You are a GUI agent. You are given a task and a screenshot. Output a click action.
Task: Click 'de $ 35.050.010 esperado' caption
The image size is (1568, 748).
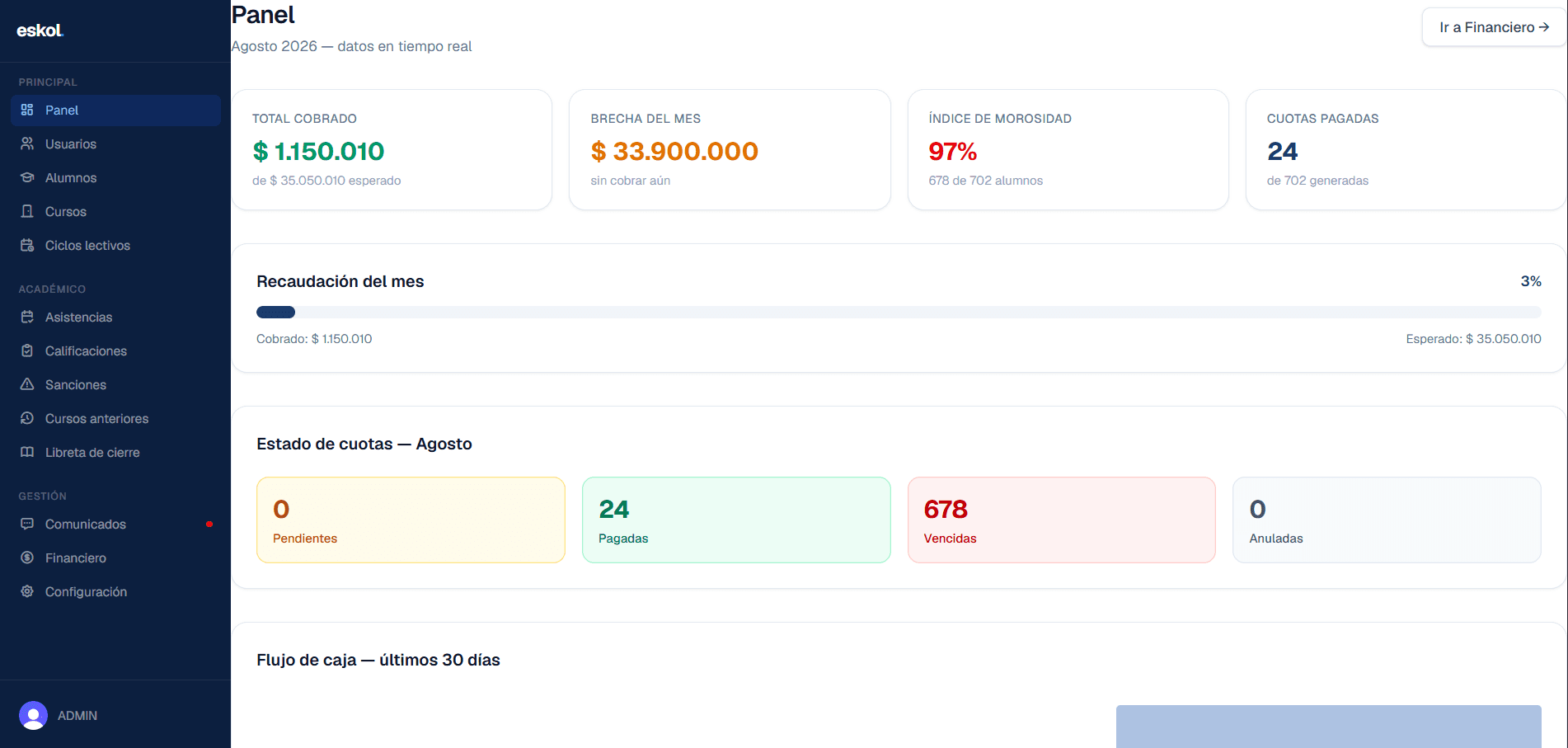326,181
